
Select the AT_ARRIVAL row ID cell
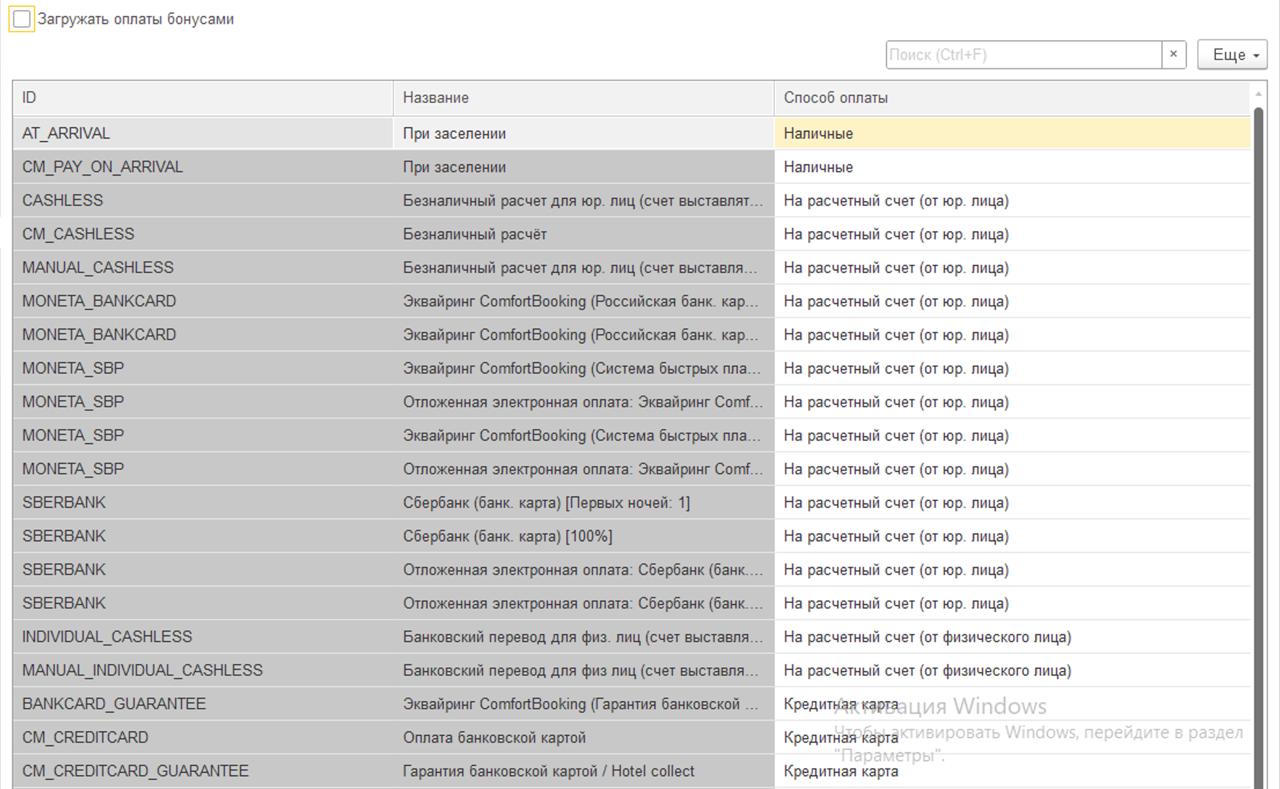point(66,134)
